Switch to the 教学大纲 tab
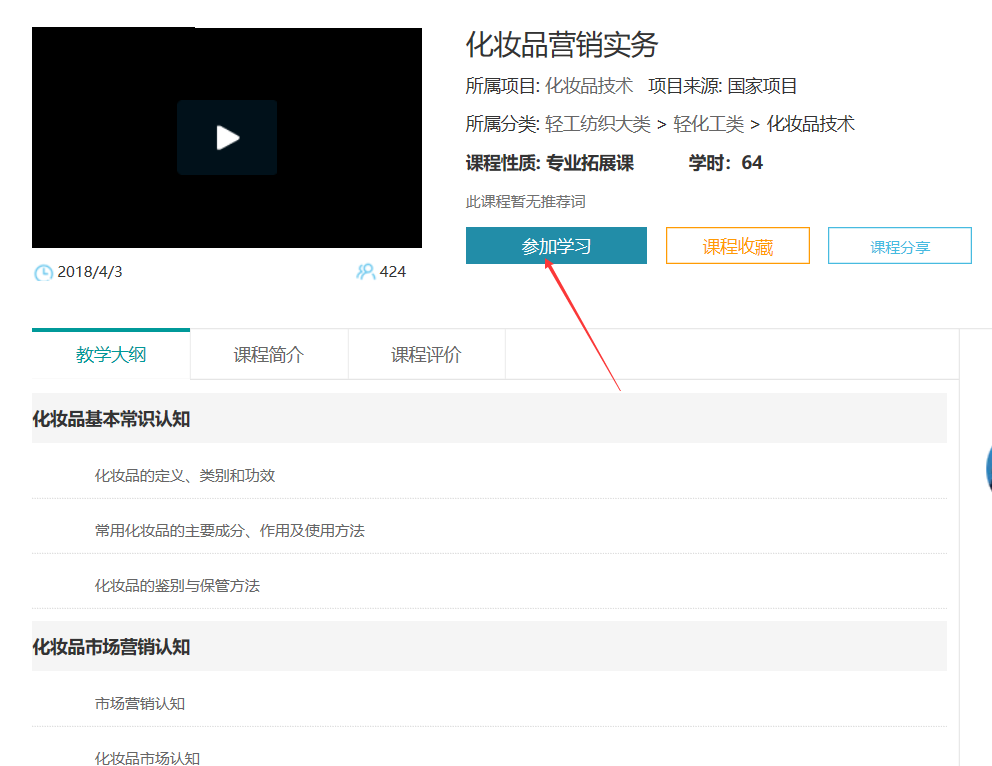This screenshot has height=766, width=992. point(111,355)
